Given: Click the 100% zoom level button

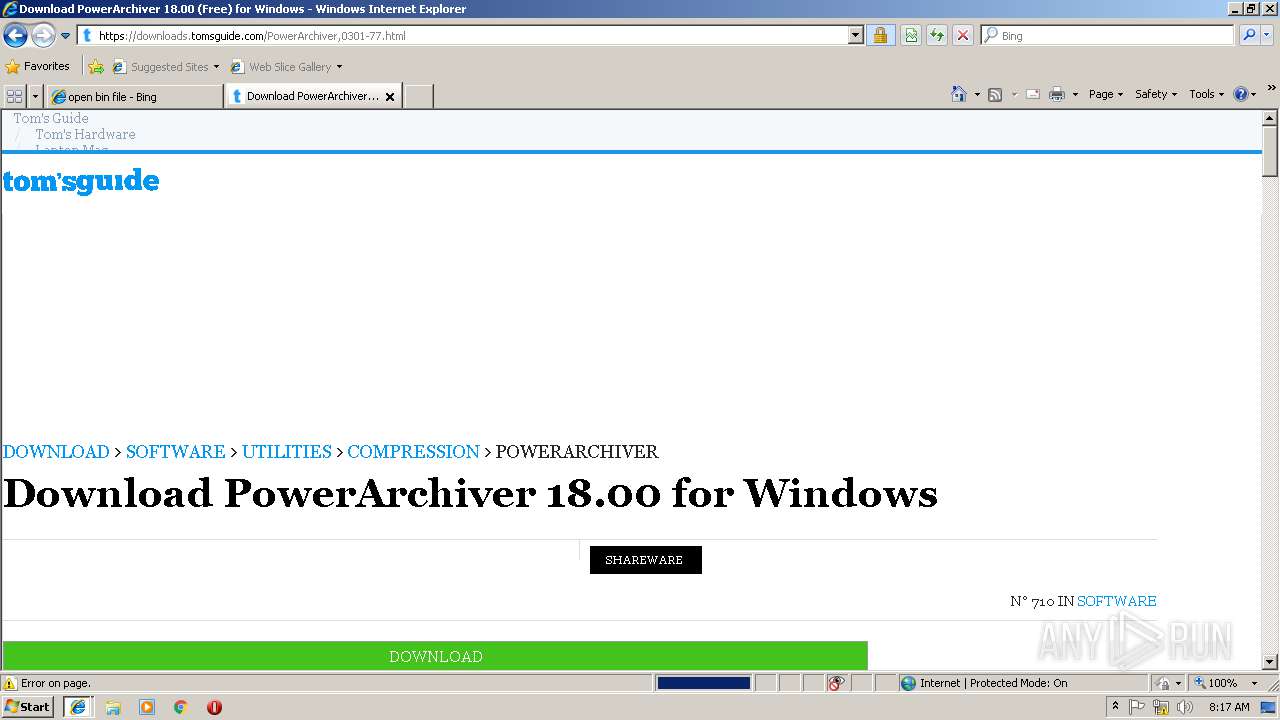Looking at the screenshot, I should 1215,683.
